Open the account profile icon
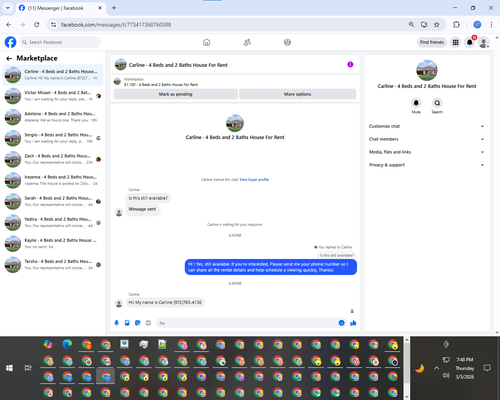The height and width of the screenshot is (400, 500). (484, 42)
